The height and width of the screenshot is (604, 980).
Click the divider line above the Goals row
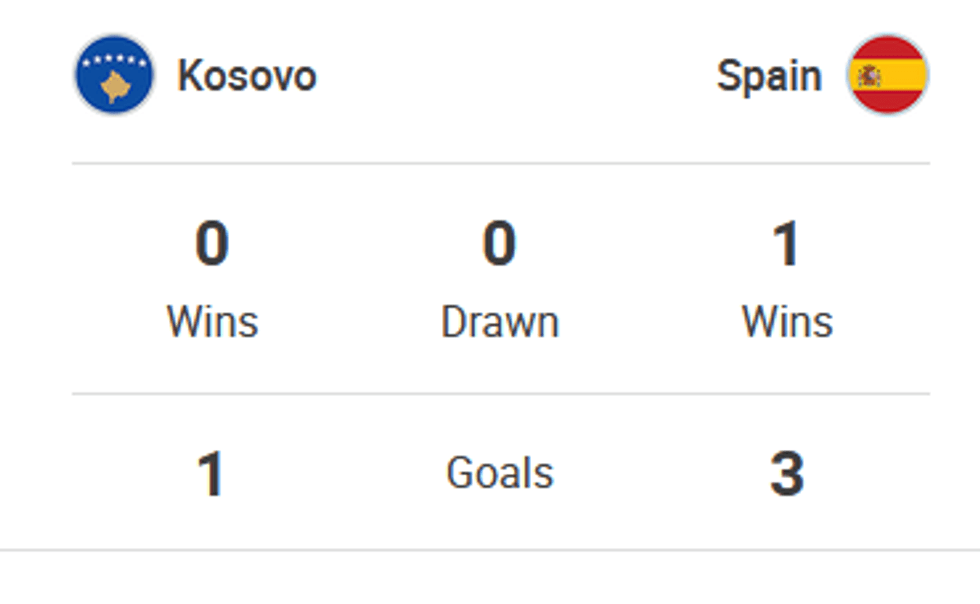[x=500, y=394]
